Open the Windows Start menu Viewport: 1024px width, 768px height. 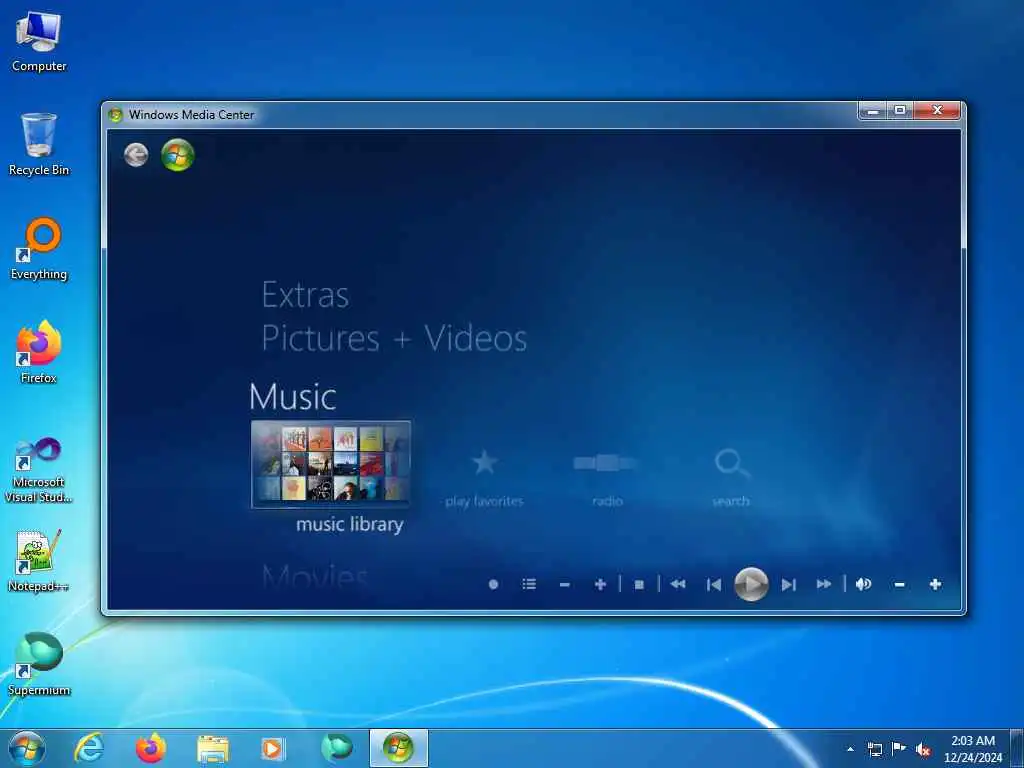coord(27,748)
